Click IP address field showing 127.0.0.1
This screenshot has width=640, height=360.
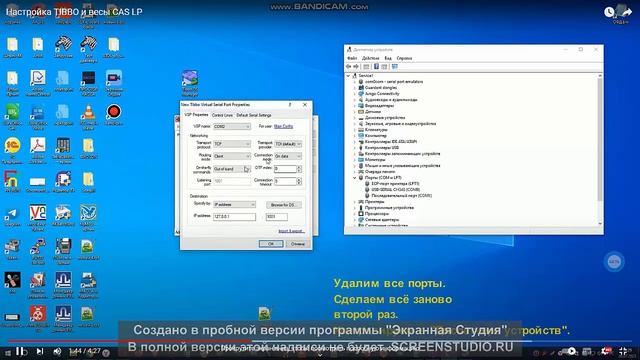point(235,217)
